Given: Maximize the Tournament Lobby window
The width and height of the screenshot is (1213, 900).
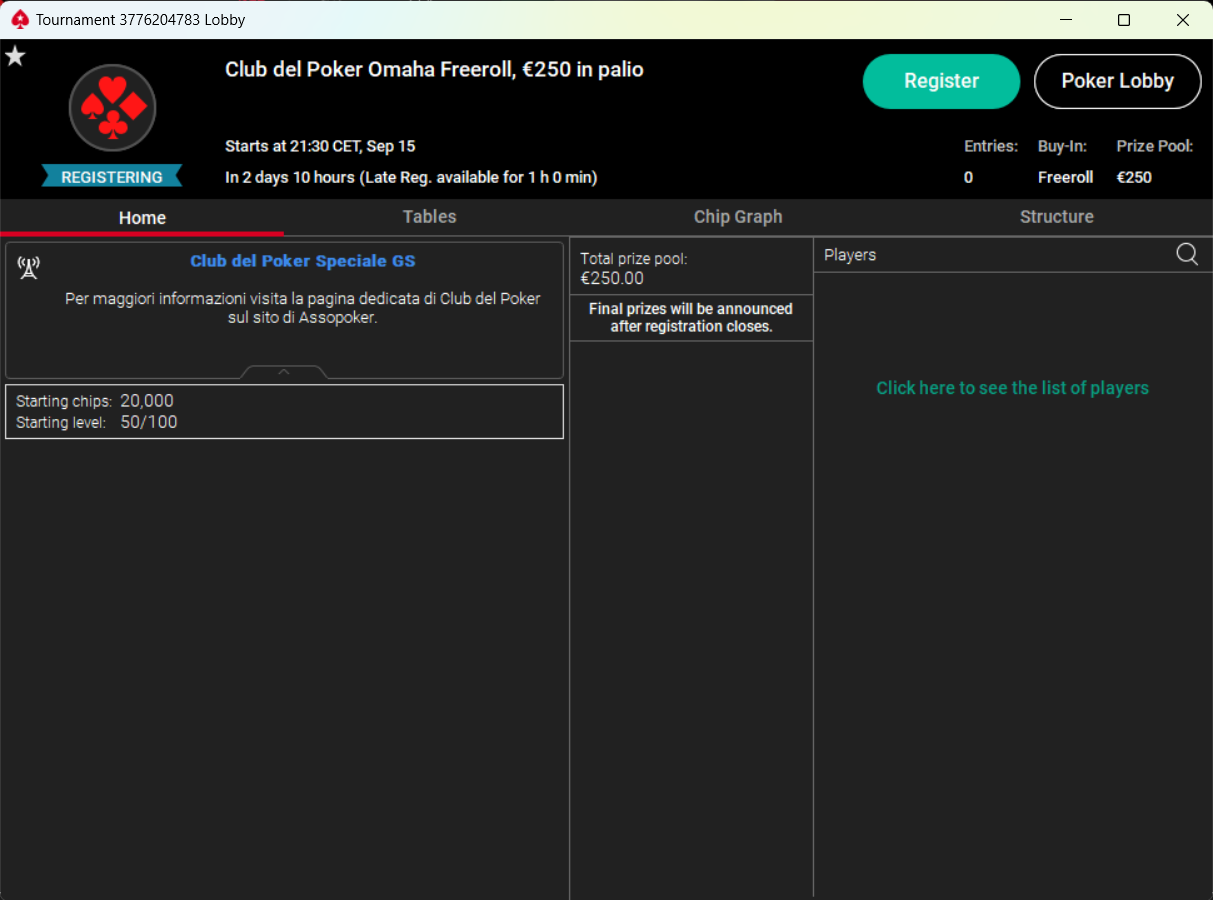Looking at the screenshot, I should coord(1124,20).
